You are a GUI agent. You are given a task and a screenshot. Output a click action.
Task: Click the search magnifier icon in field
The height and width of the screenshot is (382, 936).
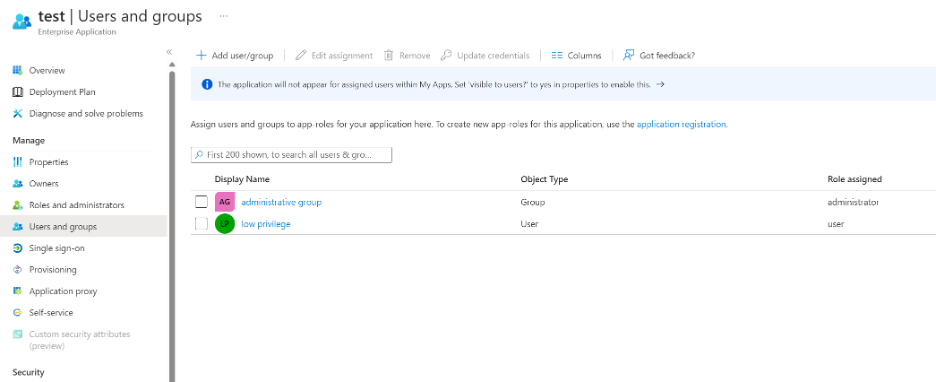199,155
